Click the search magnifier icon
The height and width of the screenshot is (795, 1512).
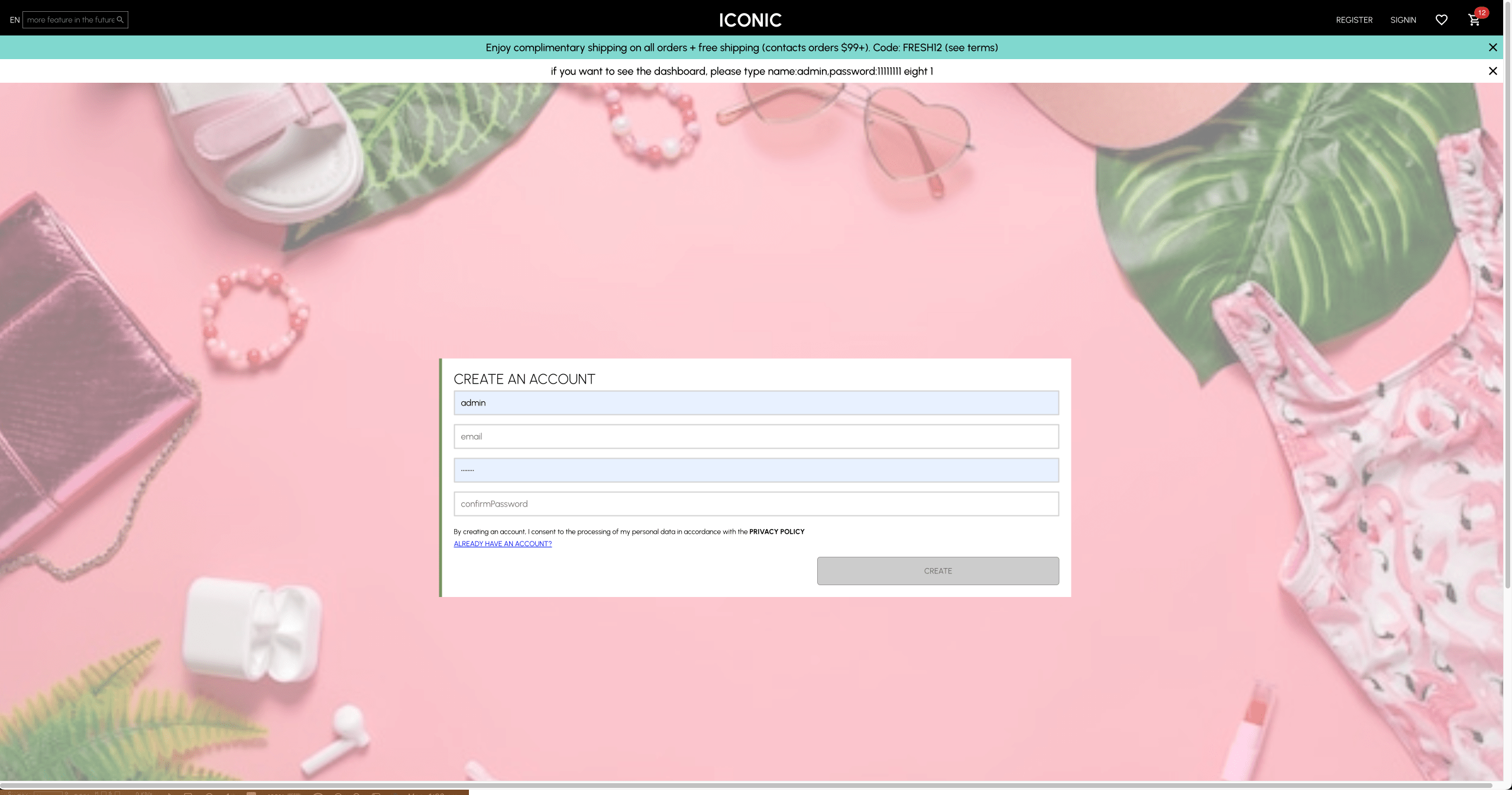coord(120,20)
